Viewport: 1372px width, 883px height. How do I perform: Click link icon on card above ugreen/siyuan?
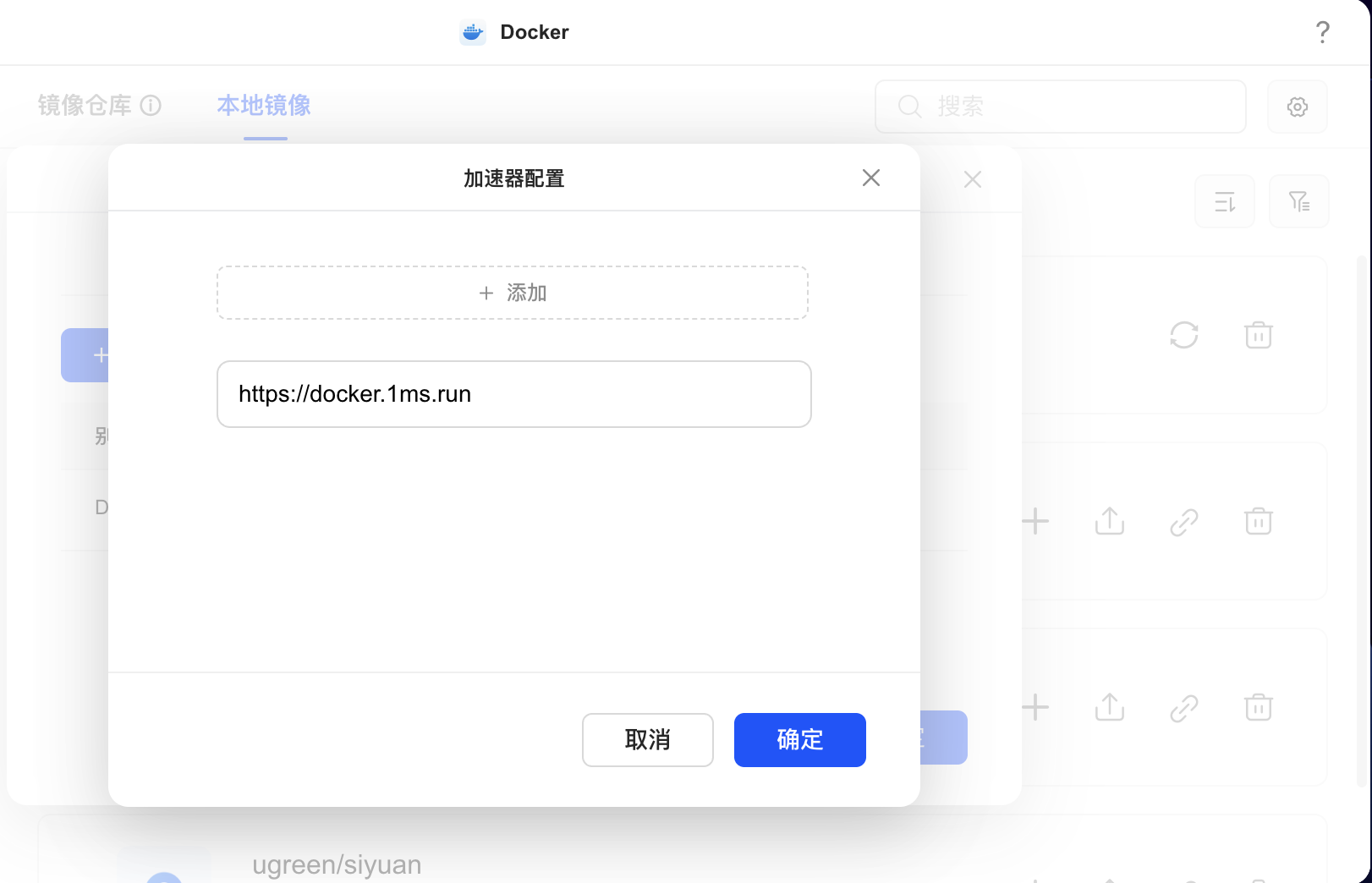pyautogui.click(x=1184, y=708)
